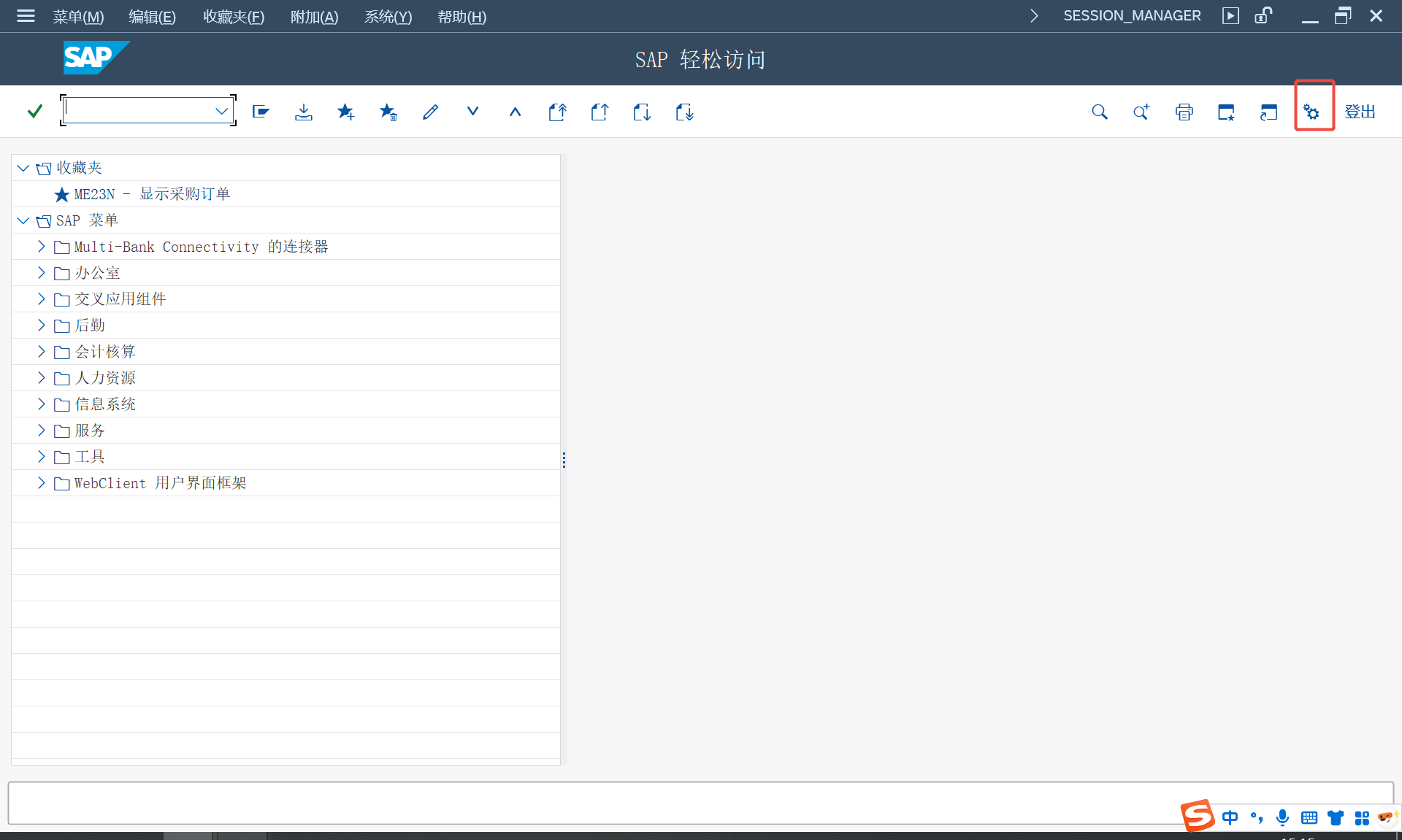The image size is (1402, 840).
Task: Click the play icon next to SESSION_MANAGER
Action: coord(1230,16)
